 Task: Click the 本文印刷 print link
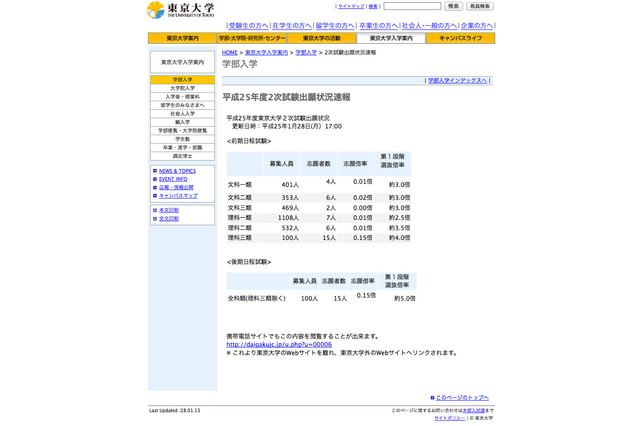point(169,210)
